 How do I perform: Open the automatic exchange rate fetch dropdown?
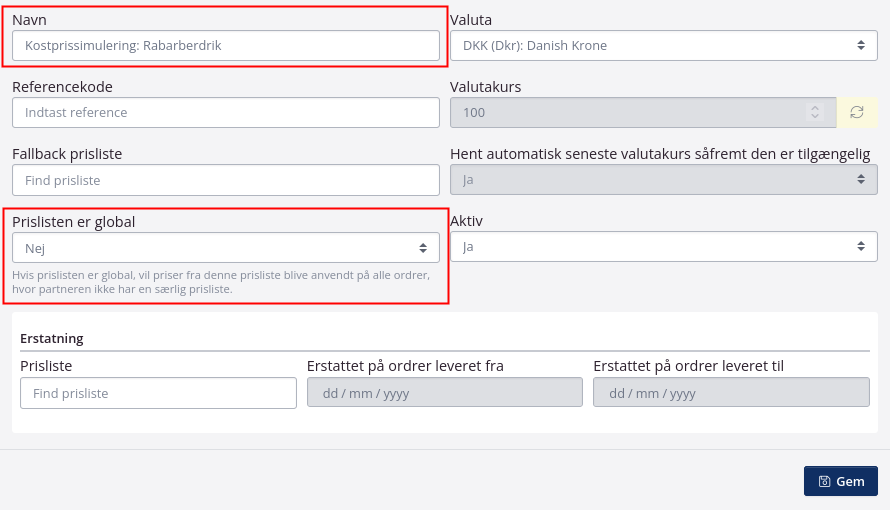coord(663,180)
